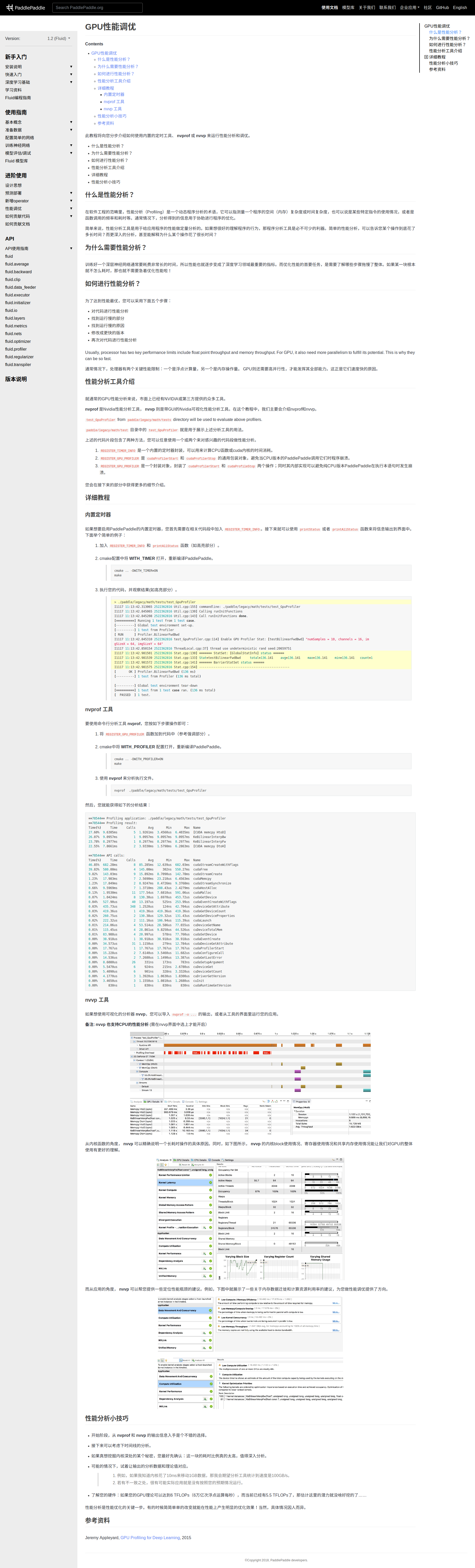
Task: Expand 详细教程 plus icon in right outline
Action: tap(426, 57)
